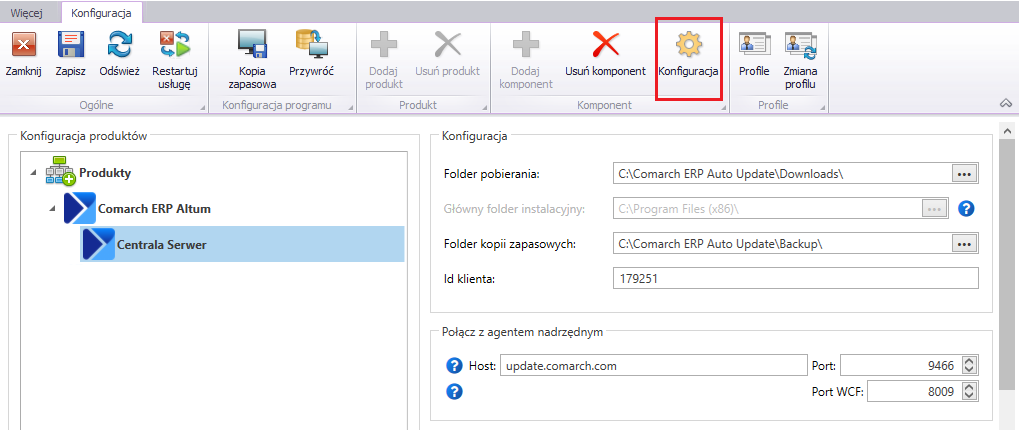Click the Produkty tree root icon
This screenshot has width=1019, height=430.
(60, 173)
